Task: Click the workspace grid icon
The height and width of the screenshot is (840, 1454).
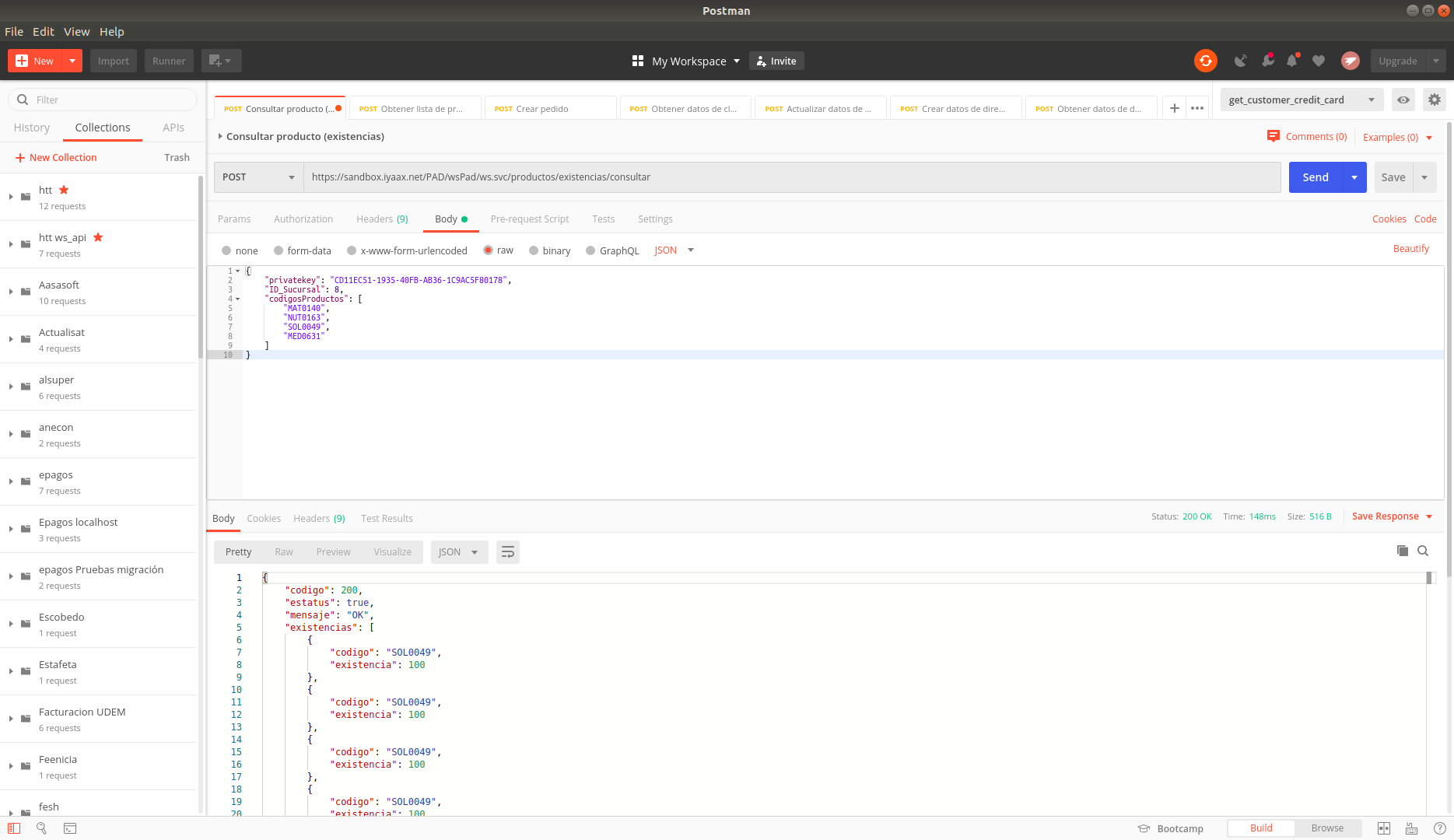Action: point(638,61)
